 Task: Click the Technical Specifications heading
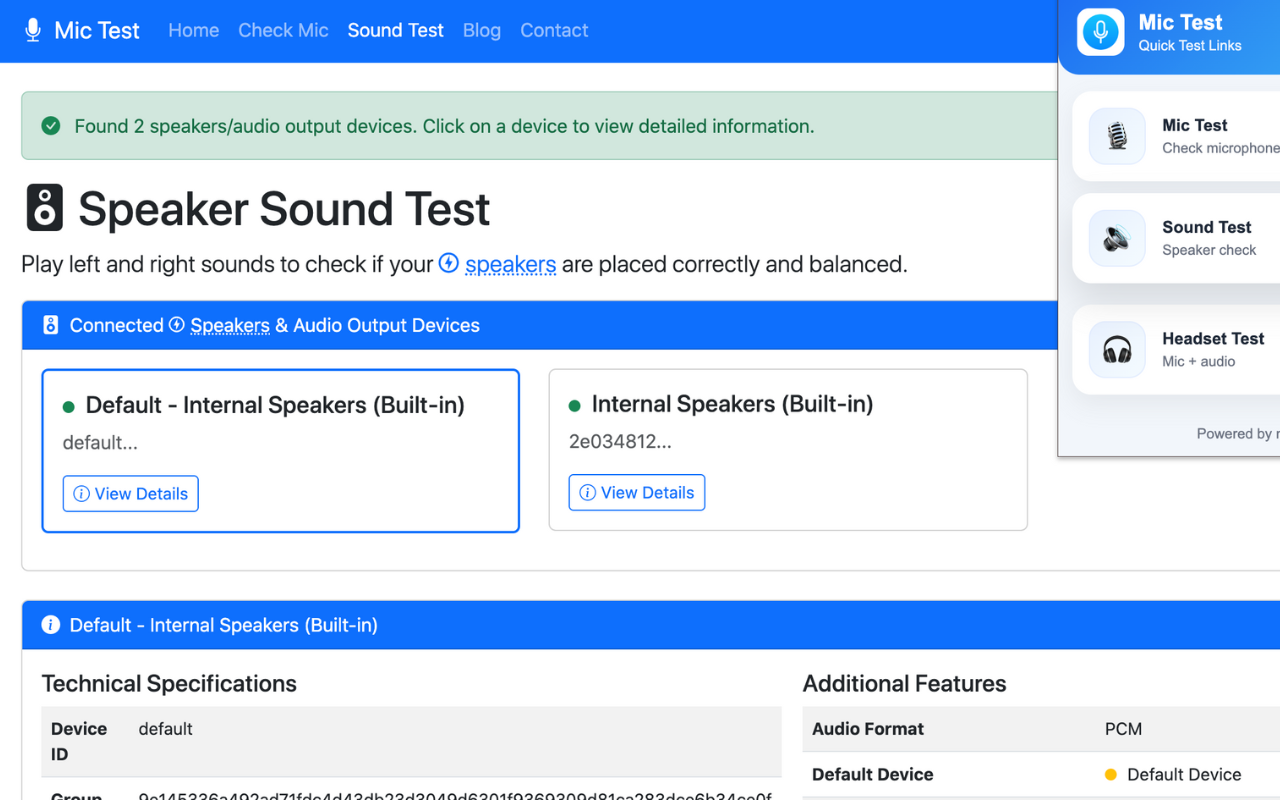tap(169, 684)
